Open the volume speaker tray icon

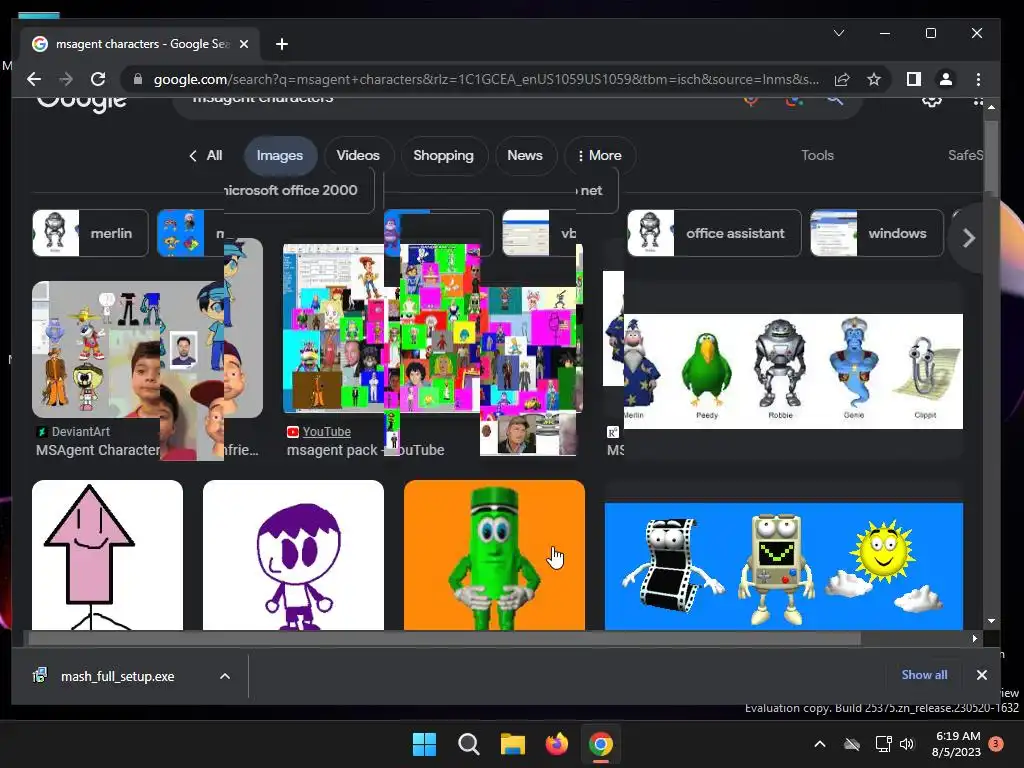click(907, 744)
